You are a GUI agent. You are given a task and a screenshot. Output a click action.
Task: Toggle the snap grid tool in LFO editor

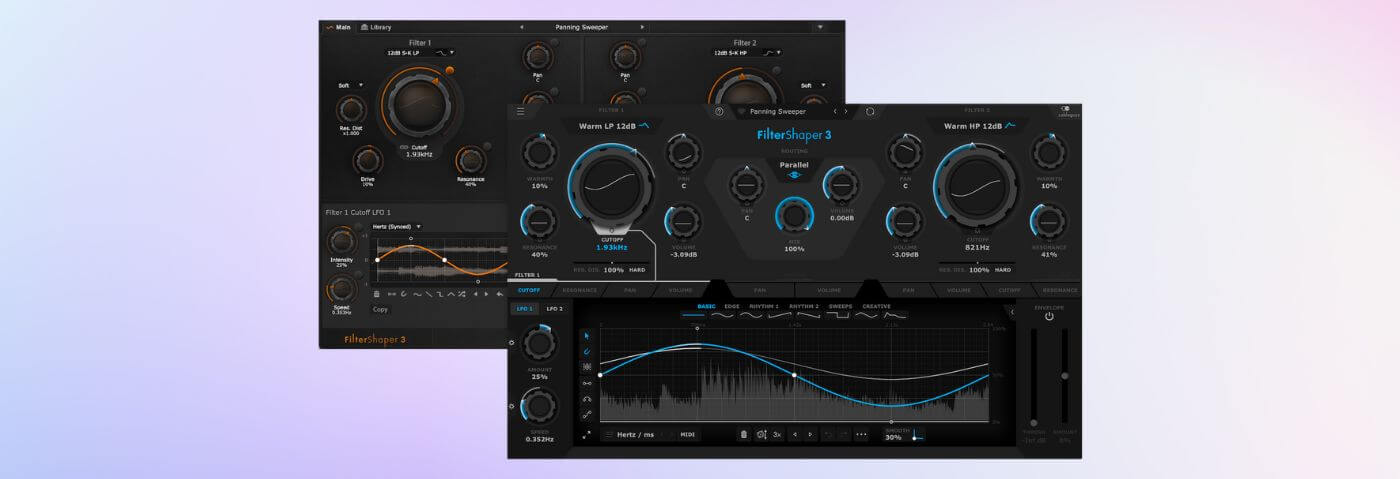click(587, 367)
